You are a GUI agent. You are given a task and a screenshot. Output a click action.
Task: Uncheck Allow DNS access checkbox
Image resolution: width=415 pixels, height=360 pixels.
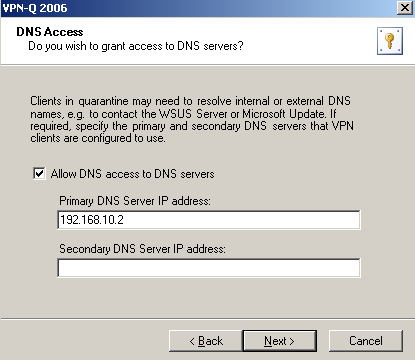(39, 174)
